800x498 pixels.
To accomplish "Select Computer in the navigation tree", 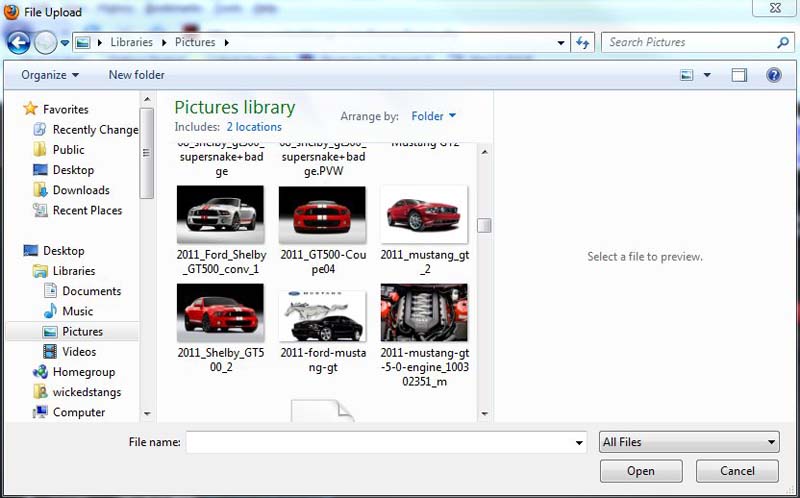I will point(68,412).
